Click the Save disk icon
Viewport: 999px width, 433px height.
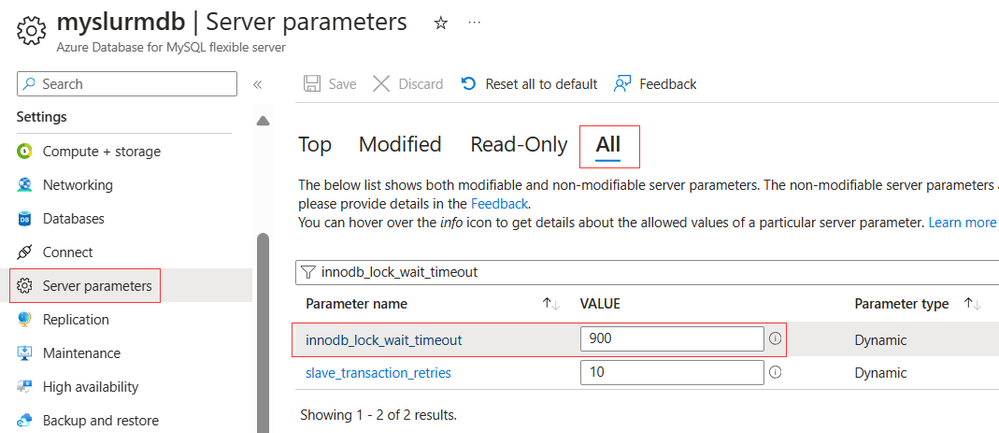coord(312,84)
